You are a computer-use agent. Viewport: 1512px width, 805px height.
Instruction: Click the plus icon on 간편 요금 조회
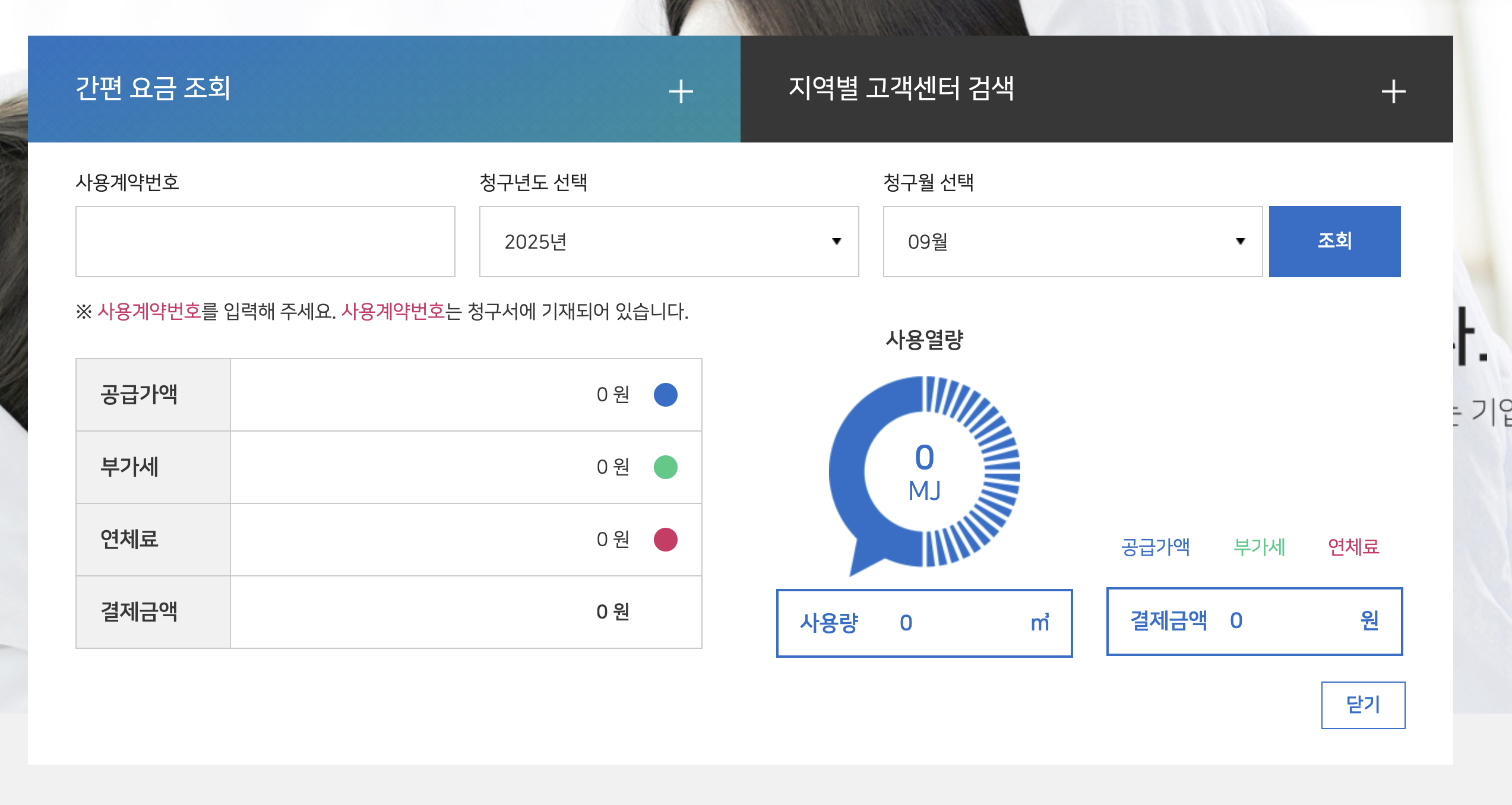coord(681,92)
